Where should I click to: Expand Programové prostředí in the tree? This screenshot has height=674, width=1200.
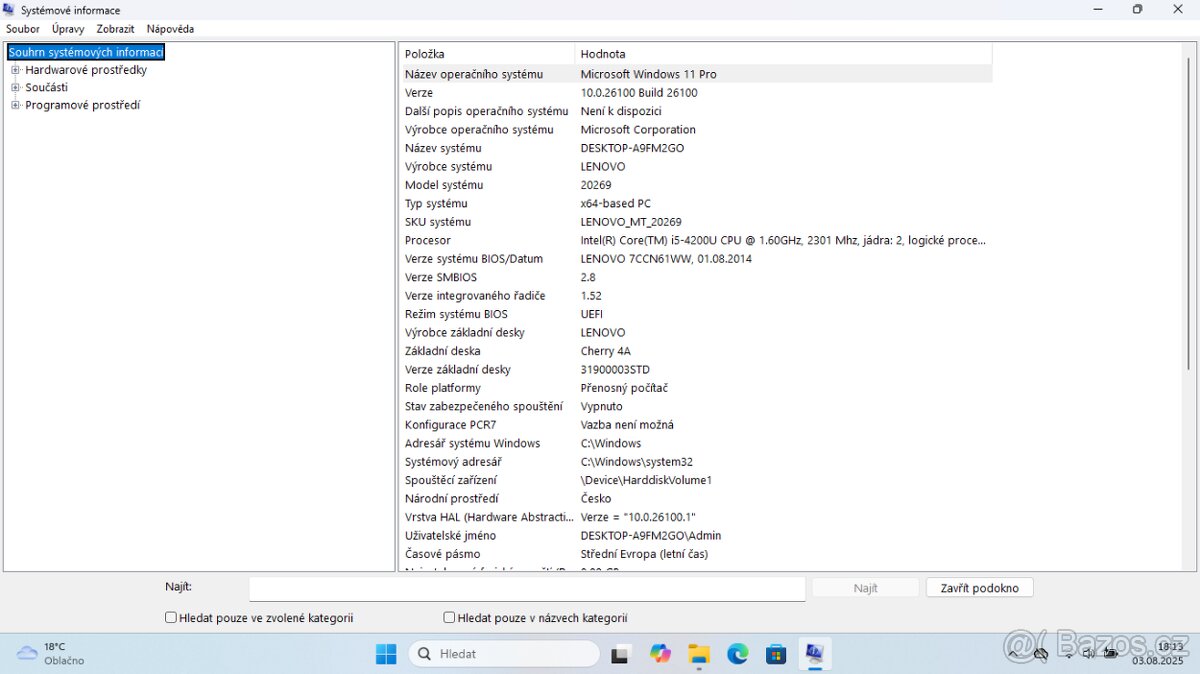coord(14,104)
